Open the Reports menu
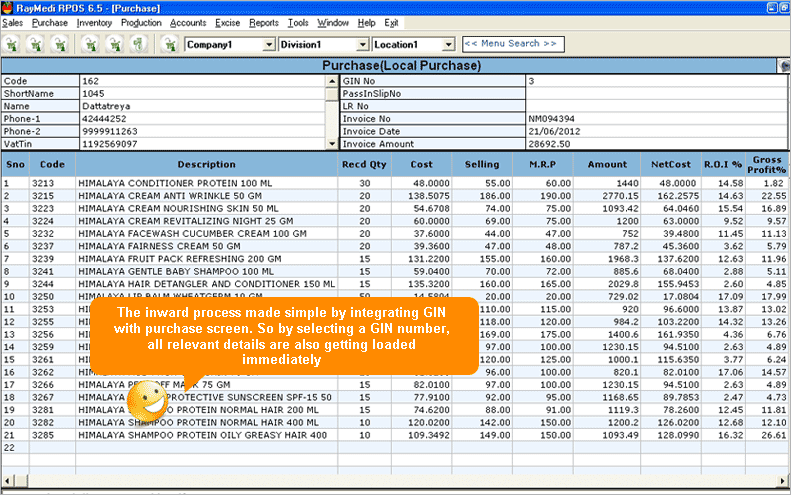Screen dimensions: 791x495 [264, 22]
